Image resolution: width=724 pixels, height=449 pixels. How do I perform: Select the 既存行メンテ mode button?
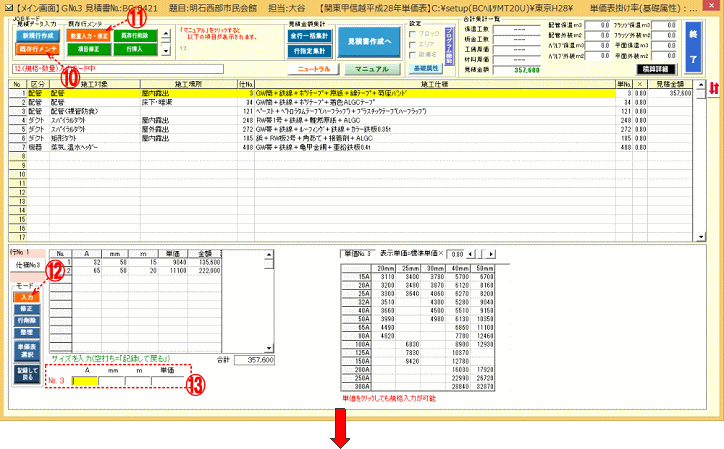(31, 48)
